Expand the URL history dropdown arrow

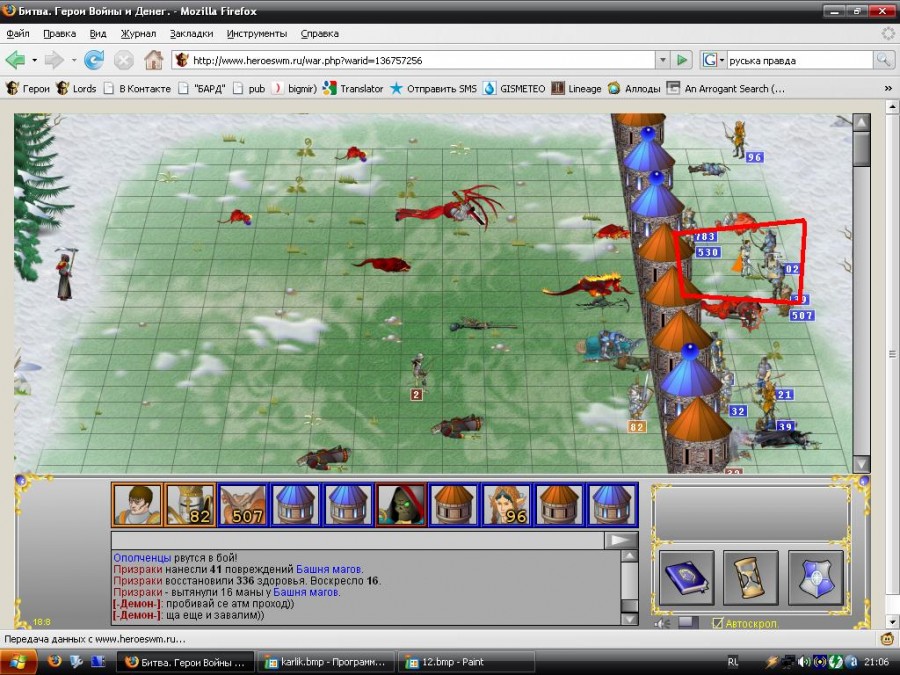point(661,60)
